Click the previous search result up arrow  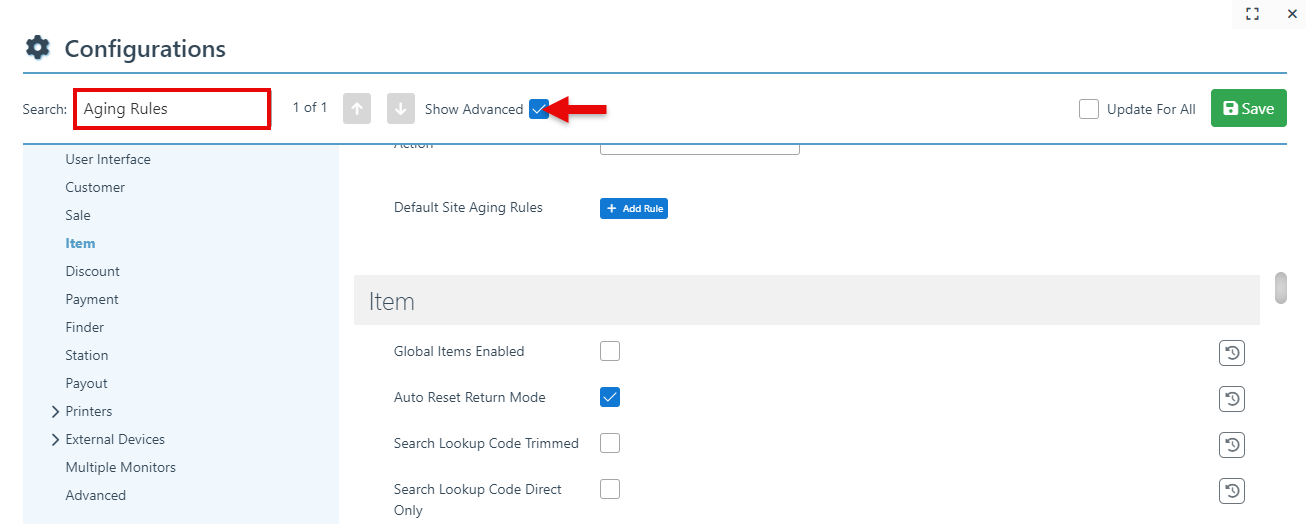pyautogui.click(x=358, y=109)
